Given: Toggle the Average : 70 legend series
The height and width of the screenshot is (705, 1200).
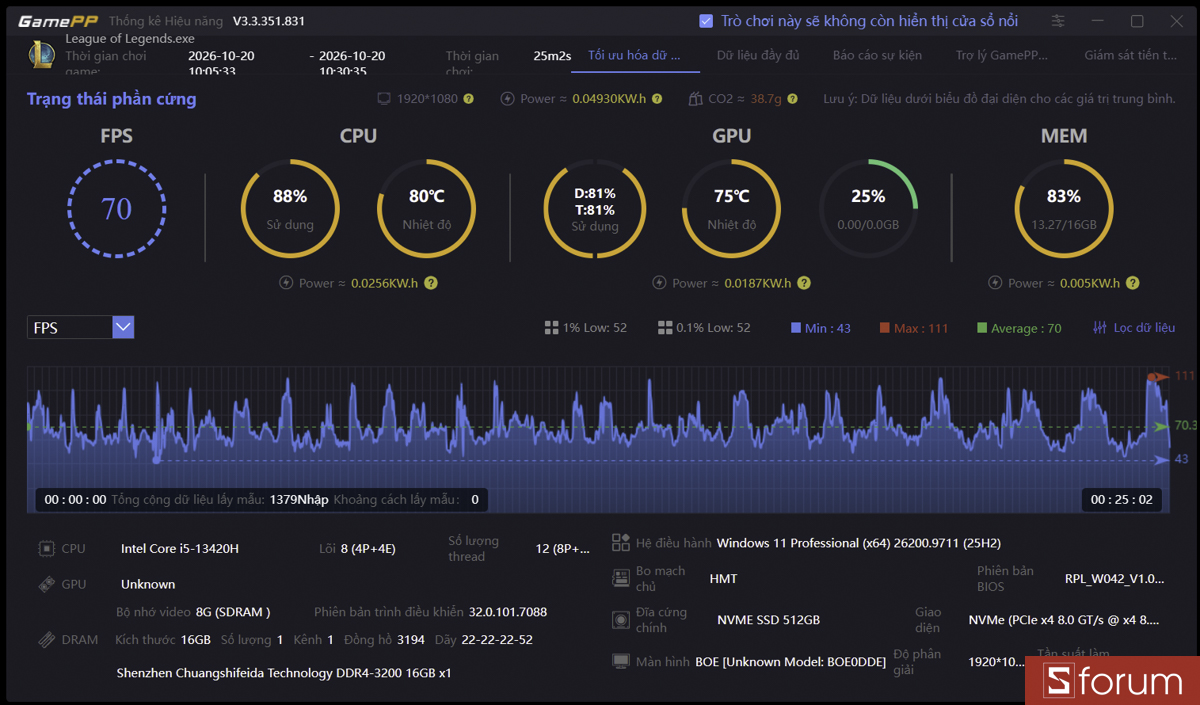Looking at the screenshot, I should (x=1019, y=328).
